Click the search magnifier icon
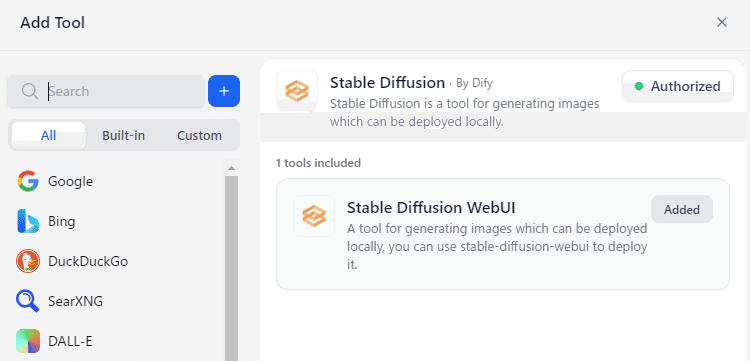Screen dimensions: 750x361 (x=30, y=91)
